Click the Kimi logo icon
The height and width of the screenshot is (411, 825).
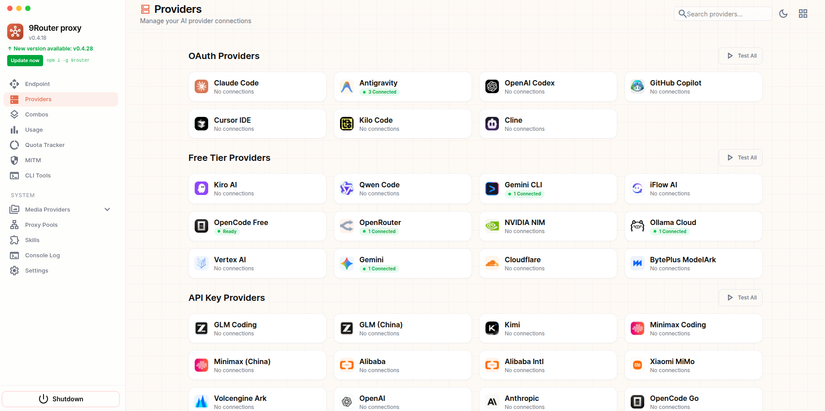pyautogui.click(x=492, y=328)
